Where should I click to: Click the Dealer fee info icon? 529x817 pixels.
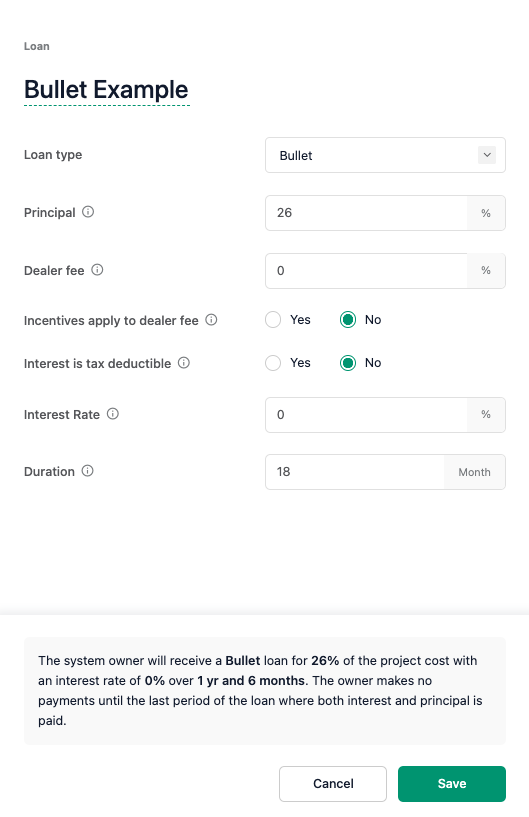(97, 269)
